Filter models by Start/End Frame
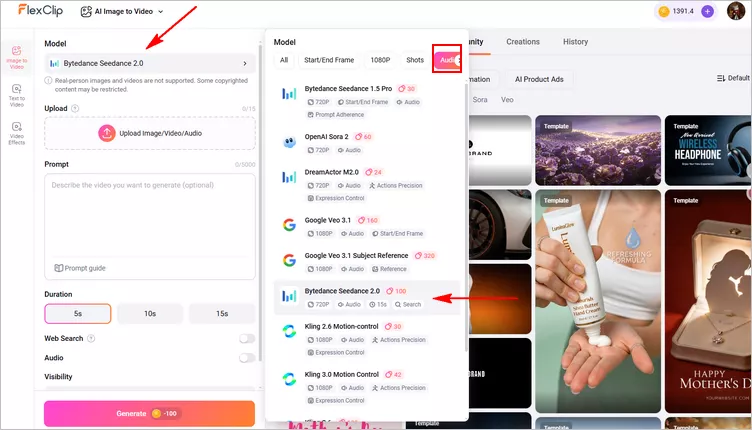 (329, 60)
